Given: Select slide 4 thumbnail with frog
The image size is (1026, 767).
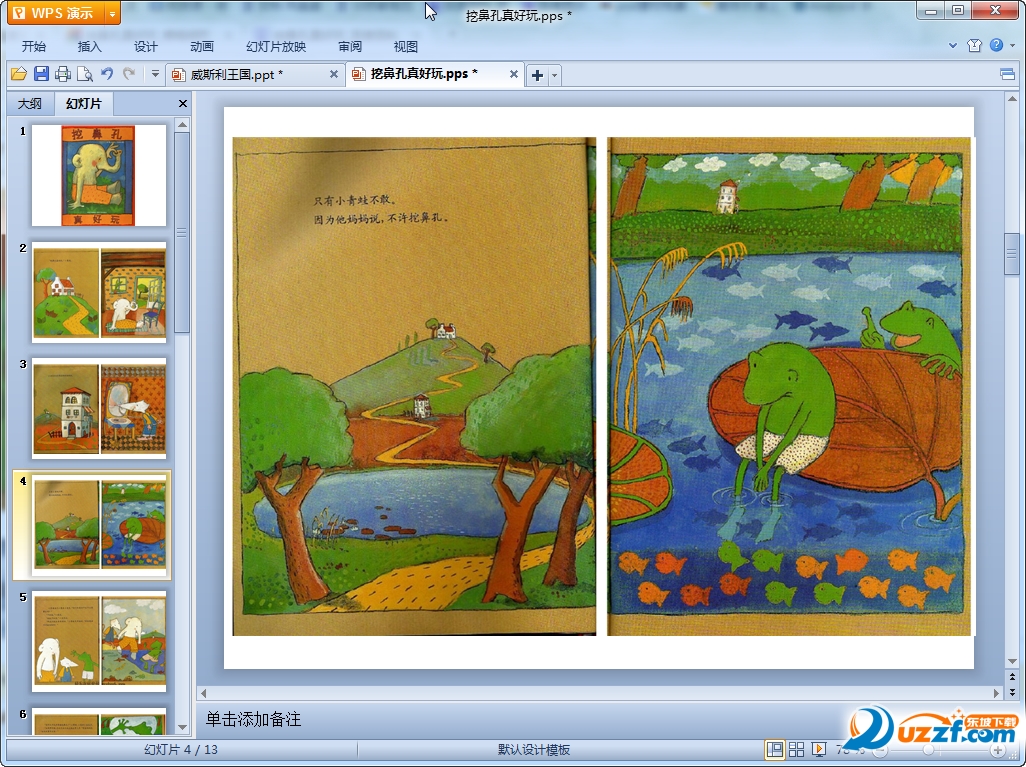Looking at the screenshot, I should 99,525.
